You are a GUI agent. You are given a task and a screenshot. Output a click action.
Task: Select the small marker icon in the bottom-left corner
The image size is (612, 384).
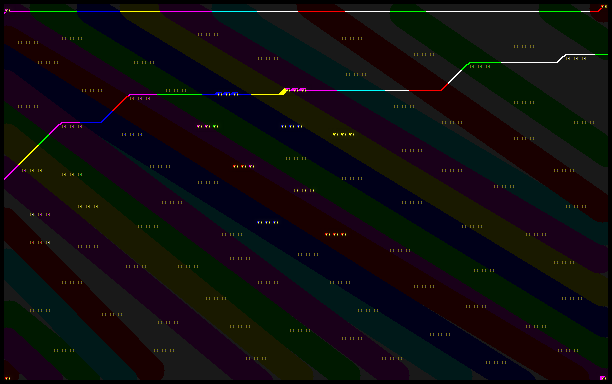coord(7,378)
